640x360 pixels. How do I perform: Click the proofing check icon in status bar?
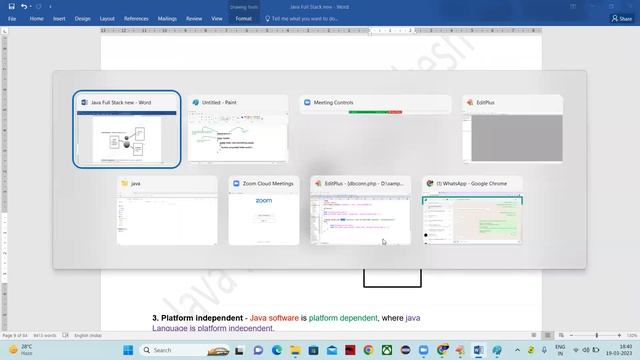[65, 336]
